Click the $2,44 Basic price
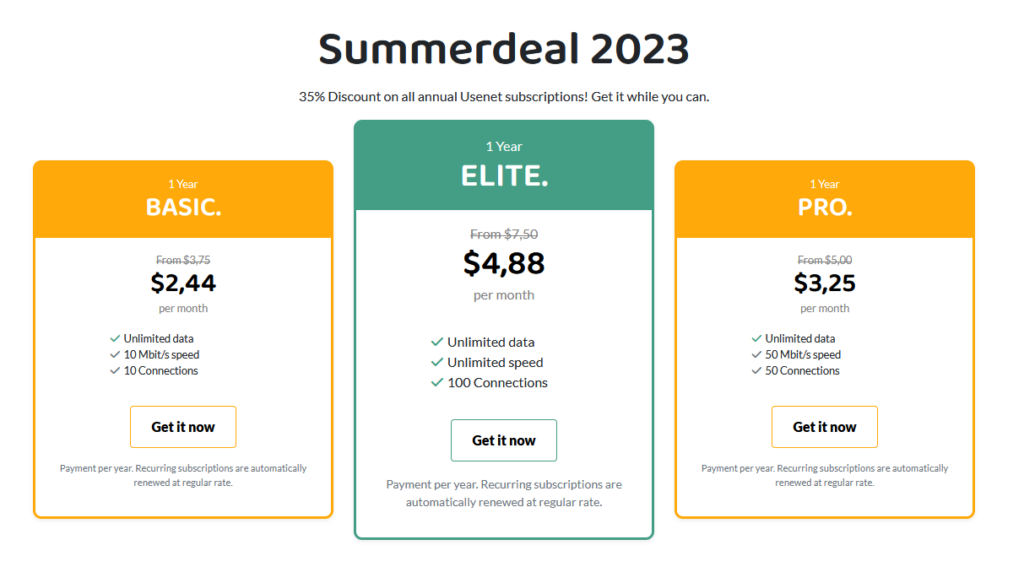1024x572 pixels. point(183,283)
